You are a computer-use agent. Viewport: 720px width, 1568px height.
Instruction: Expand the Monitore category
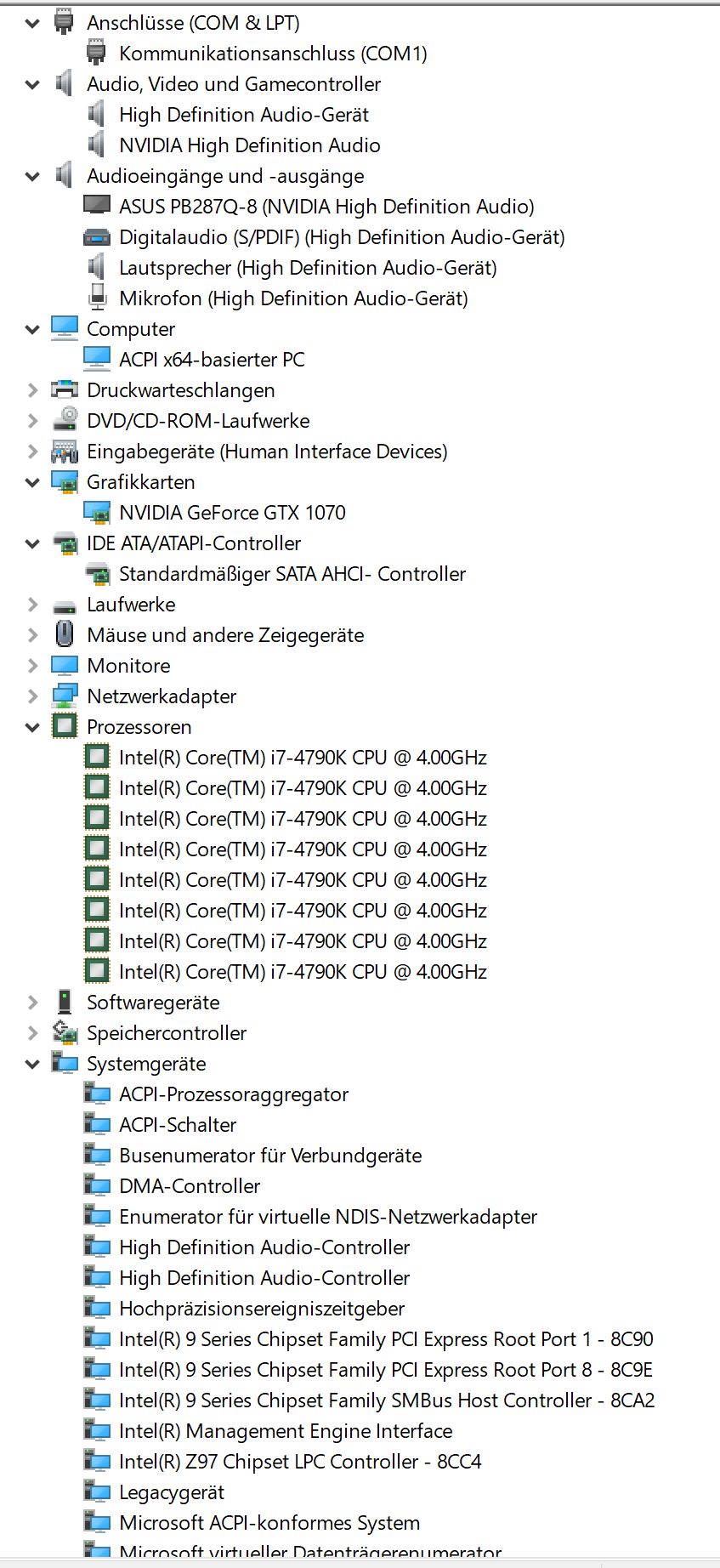point(32,666)
